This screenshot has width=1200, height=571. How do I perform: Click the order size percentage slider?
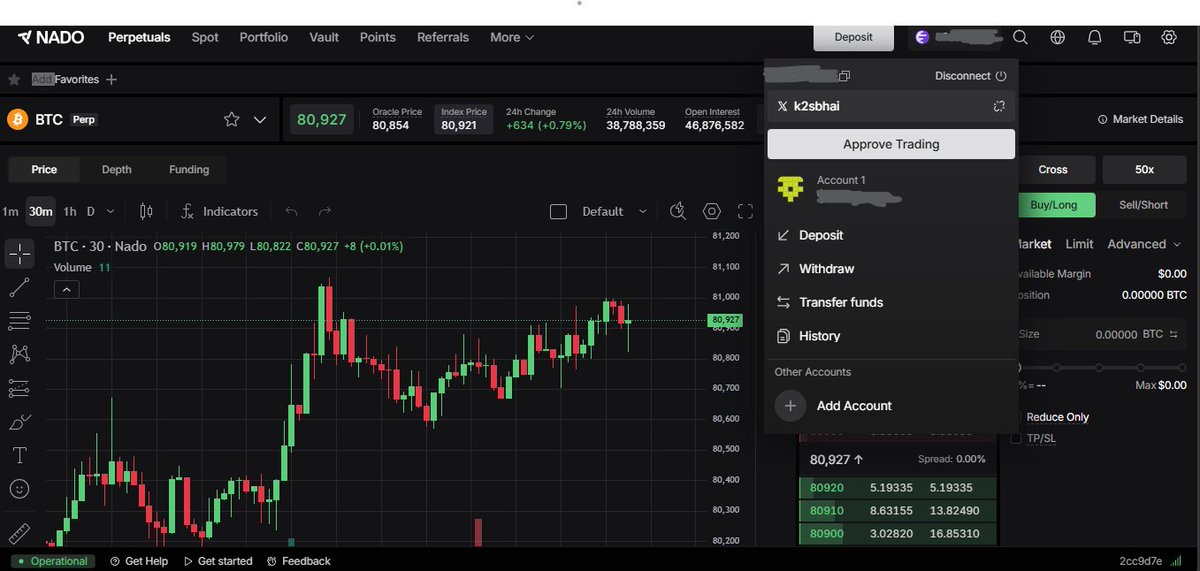pyautogui.click(x=1100, y=367)
